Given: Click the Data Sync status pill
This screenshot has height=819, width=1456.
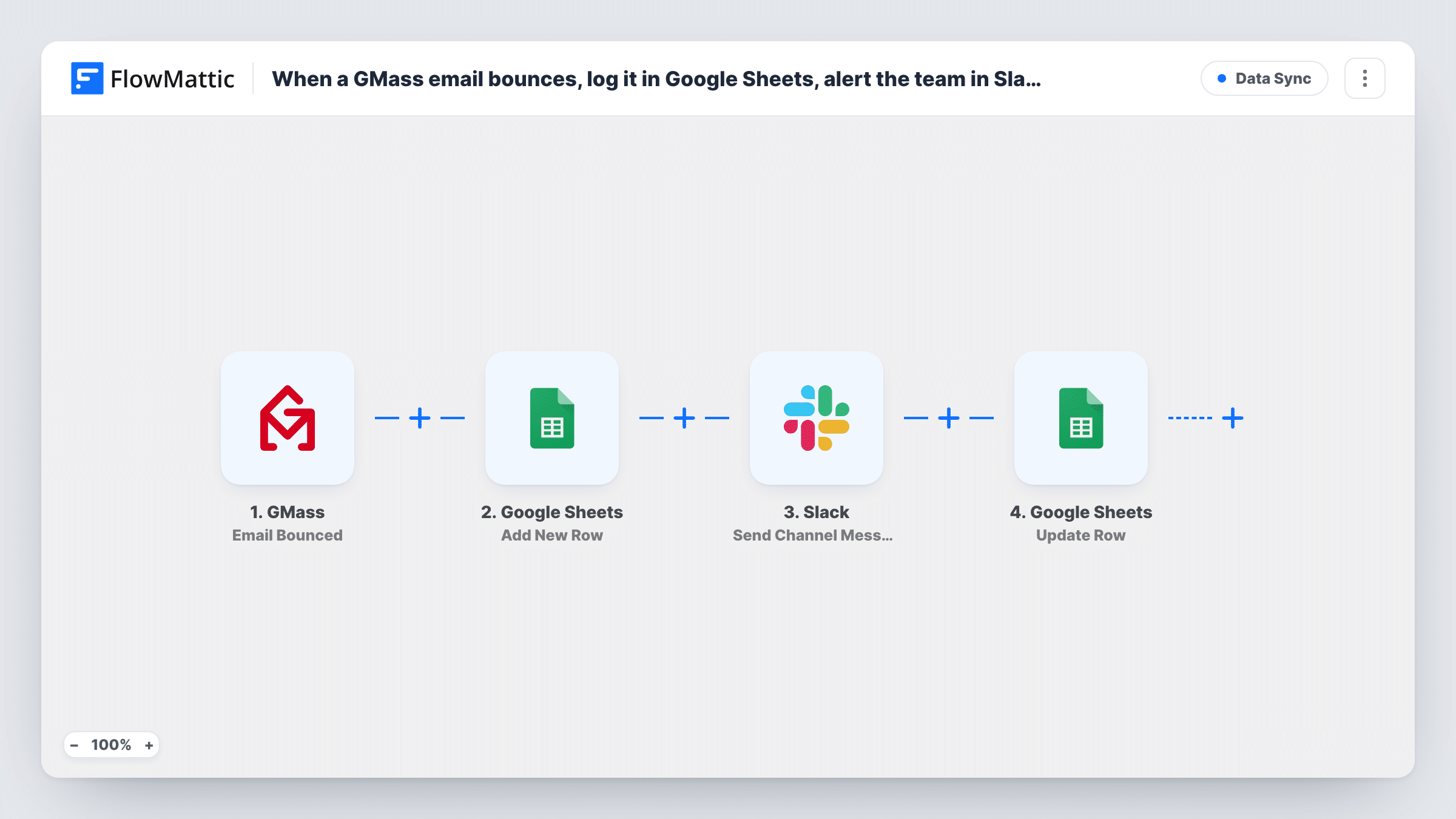Looking at the screenshot, I should (x=1264, y=78).
